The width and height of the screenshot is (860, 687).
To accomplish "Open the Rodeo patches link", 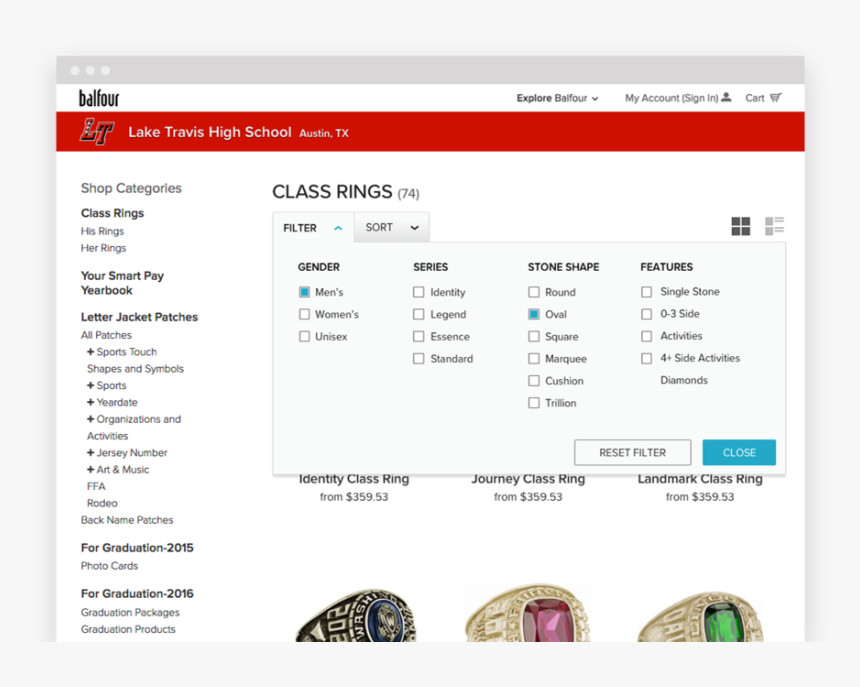I will (x=102, y=503).
